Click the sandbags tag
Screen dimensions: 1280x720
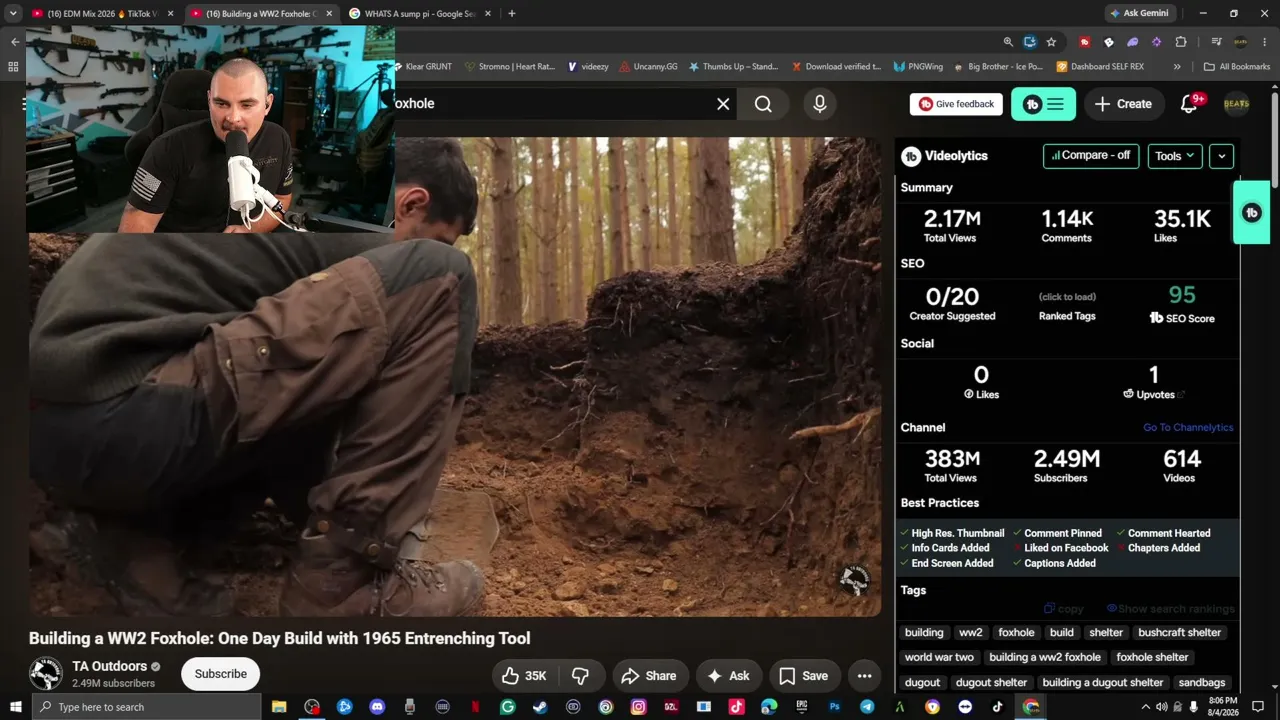(1201, 683)
